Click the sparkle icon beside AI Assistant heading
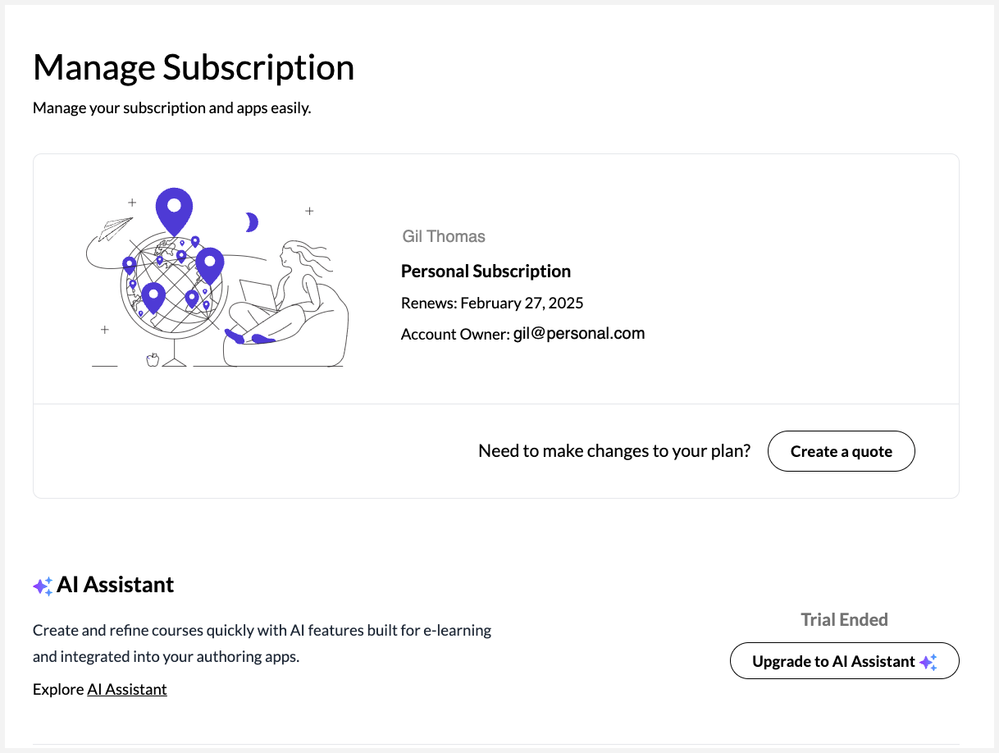This screenshot has height=753, width=999. [x=43, y=587]
